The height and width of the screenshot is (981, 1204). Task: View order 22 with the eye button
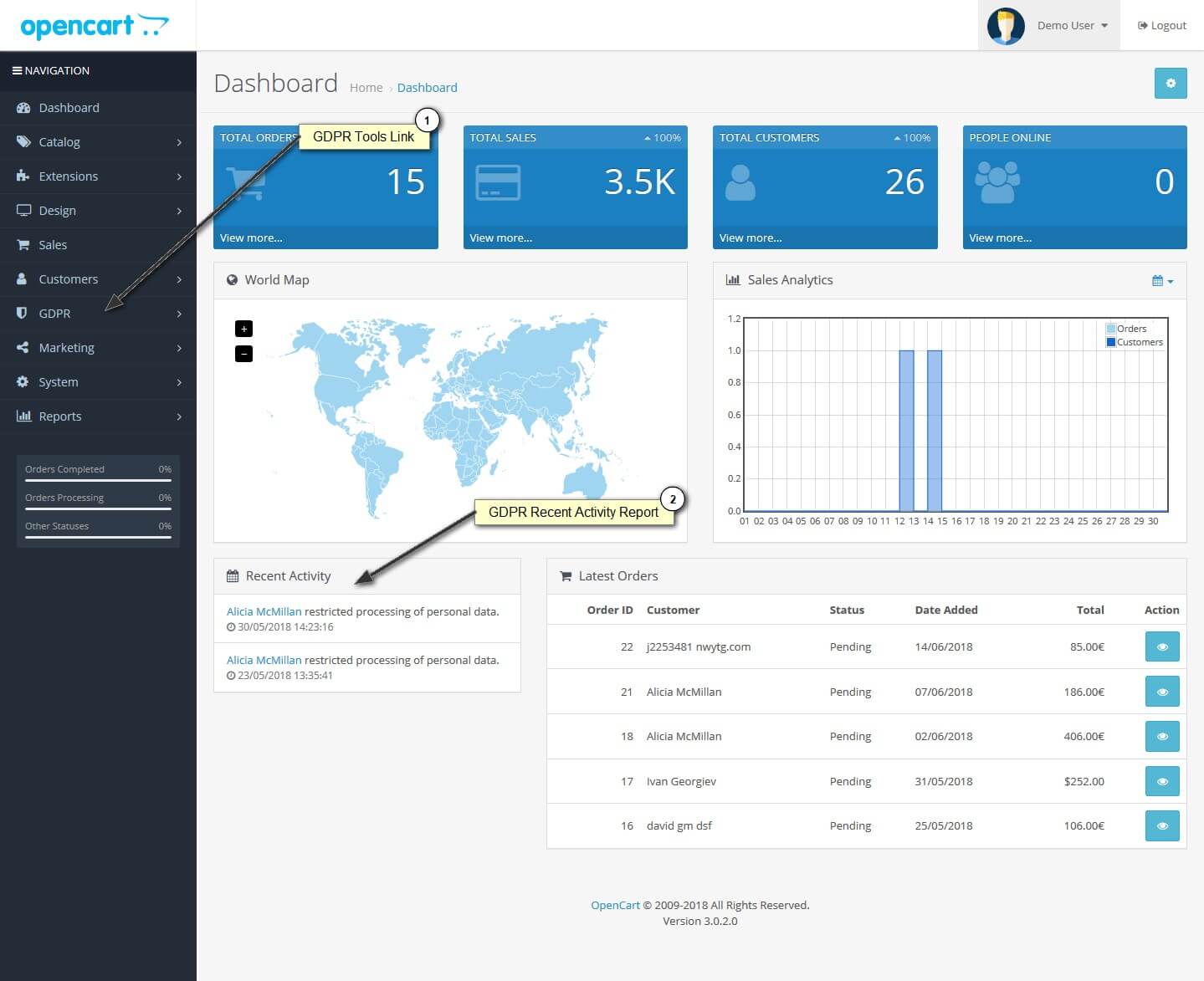[x=1162, y=646]
